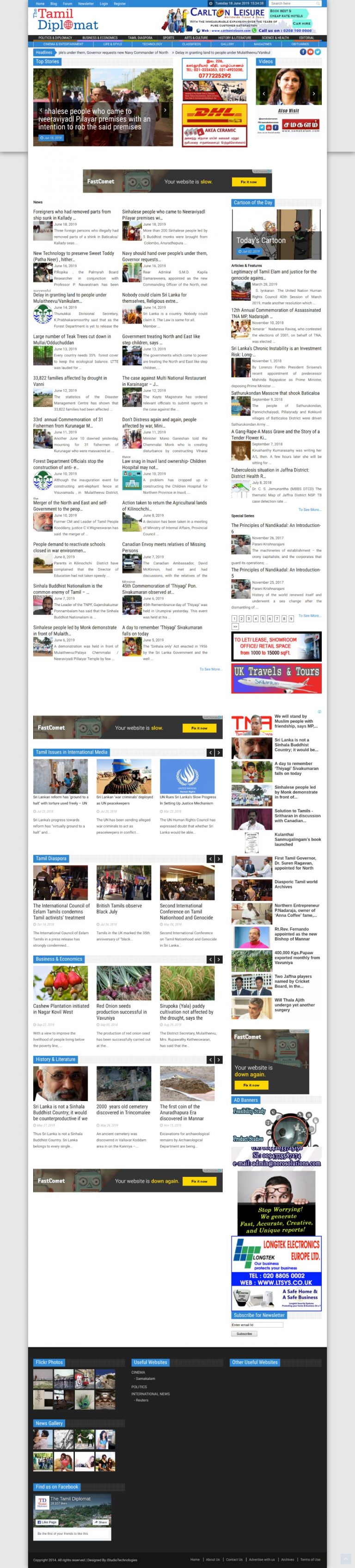Open Samakalam link under Useful Websites
355x1568 pixels.
tap(145, 1378)
